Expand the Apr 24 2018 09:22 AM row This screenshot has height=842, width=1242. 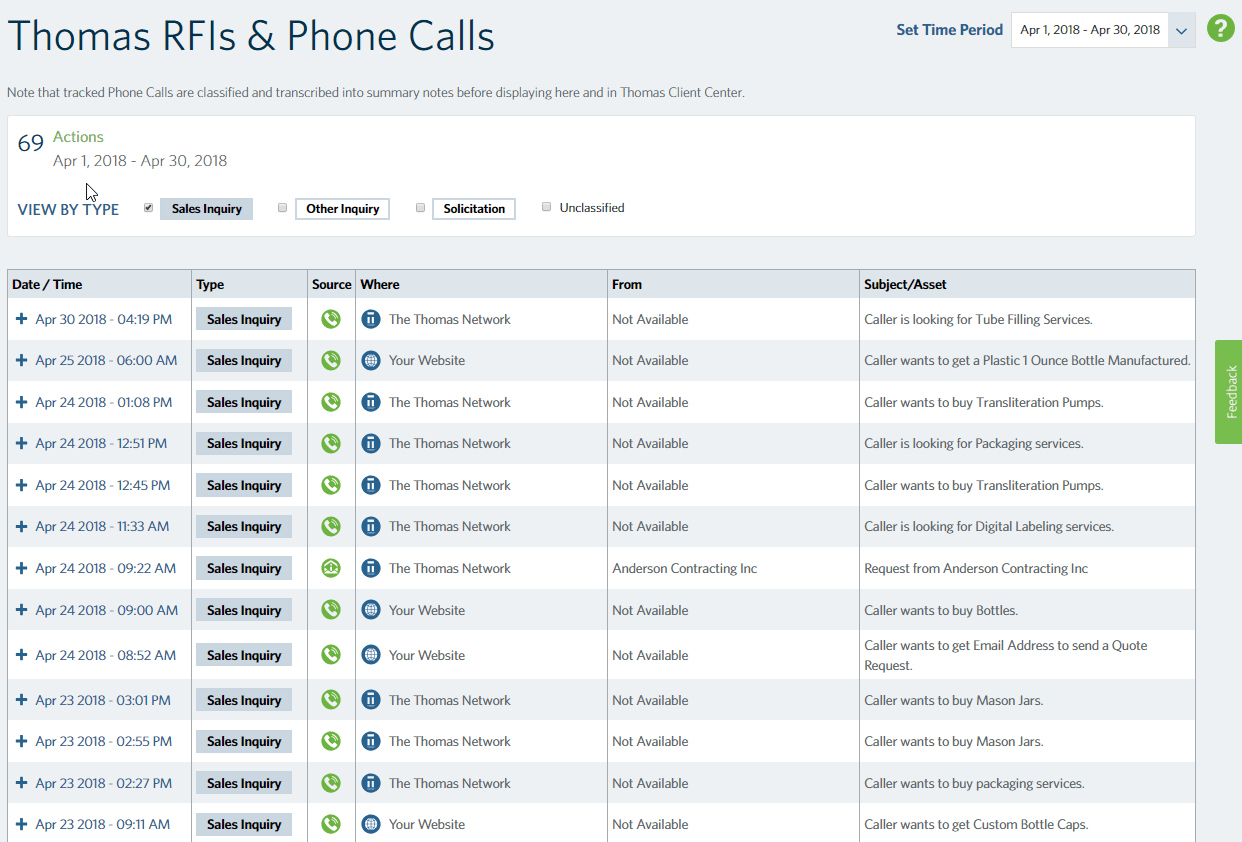pos(21,568)
